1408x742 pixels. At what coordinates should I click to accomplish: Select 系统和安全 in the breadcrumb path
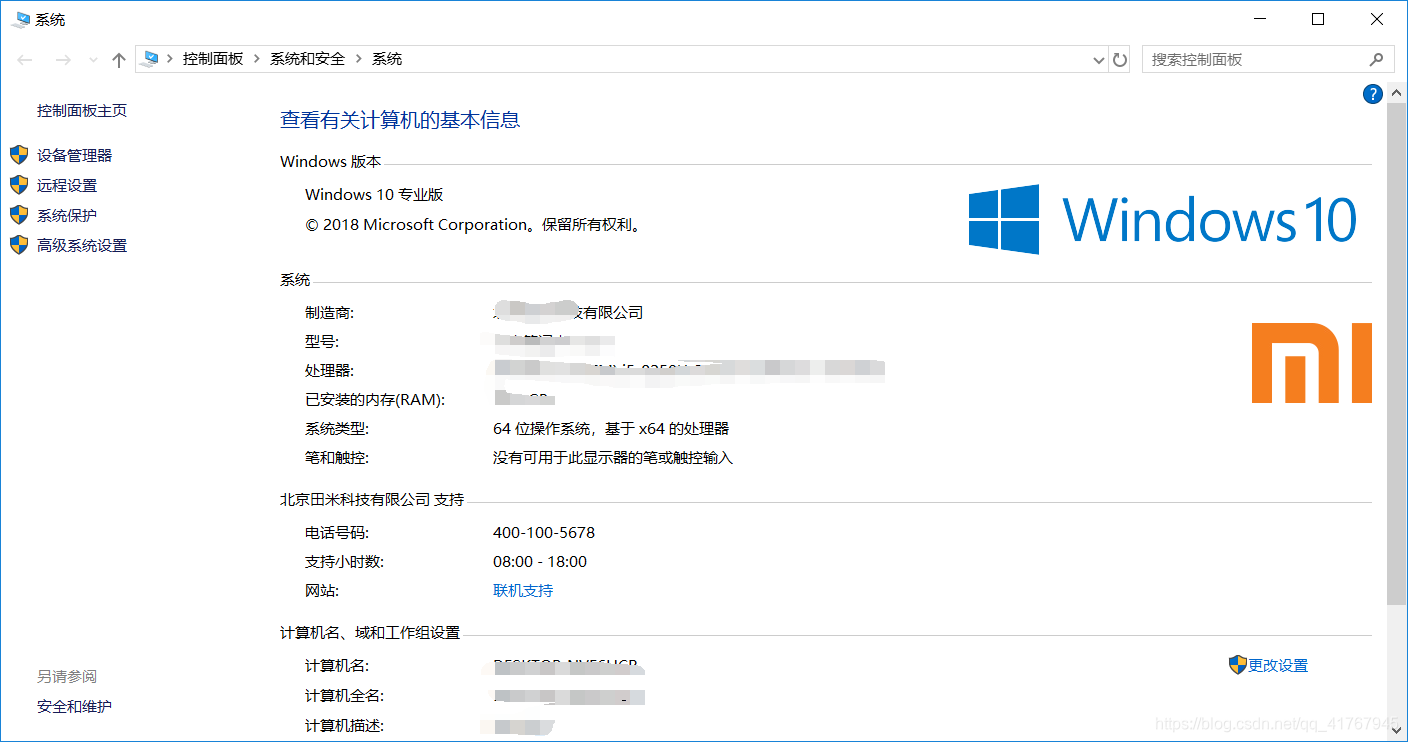point(307,59)
